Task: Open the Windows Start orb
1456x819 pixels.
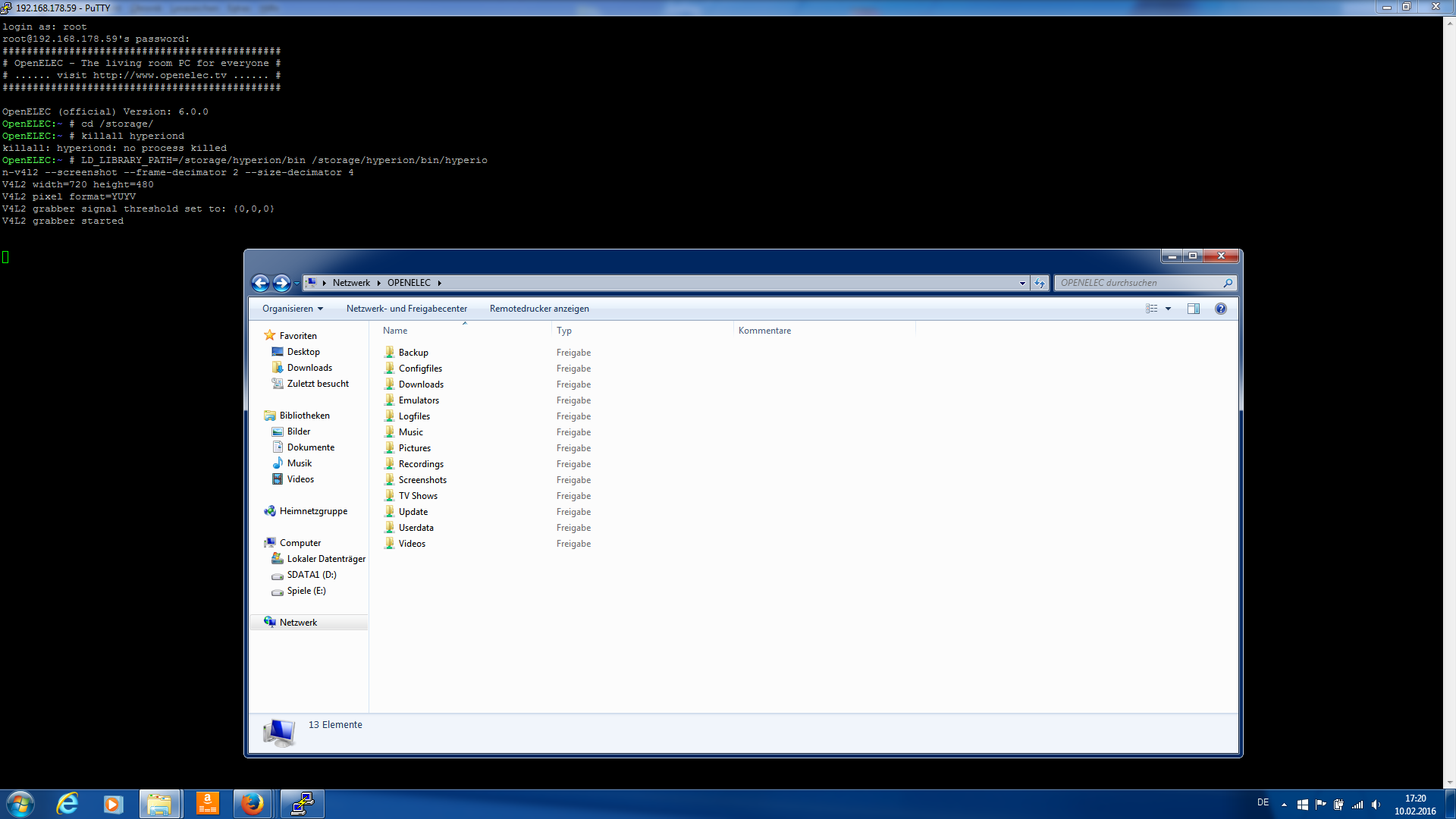Action: 20,803
